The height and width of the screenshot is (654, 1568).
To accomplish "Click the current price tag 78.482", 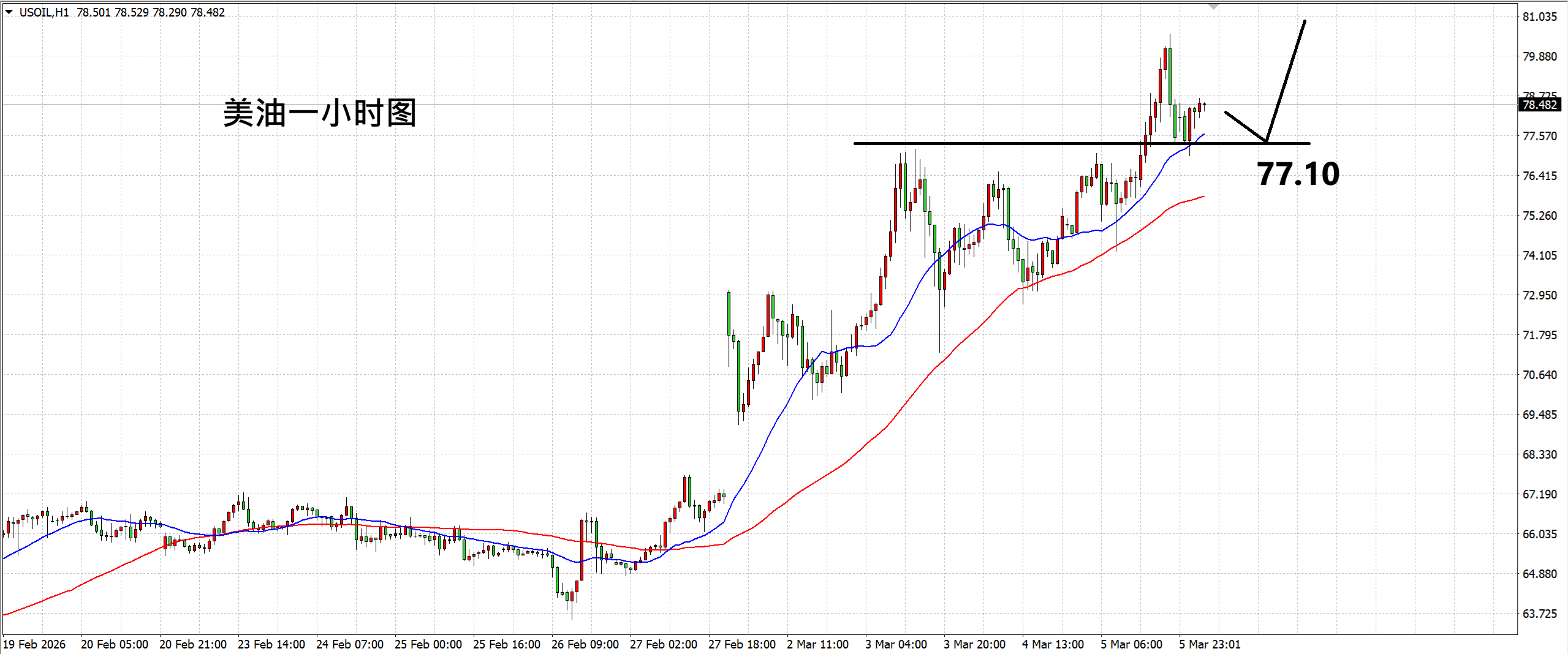I will [1540, 105].
